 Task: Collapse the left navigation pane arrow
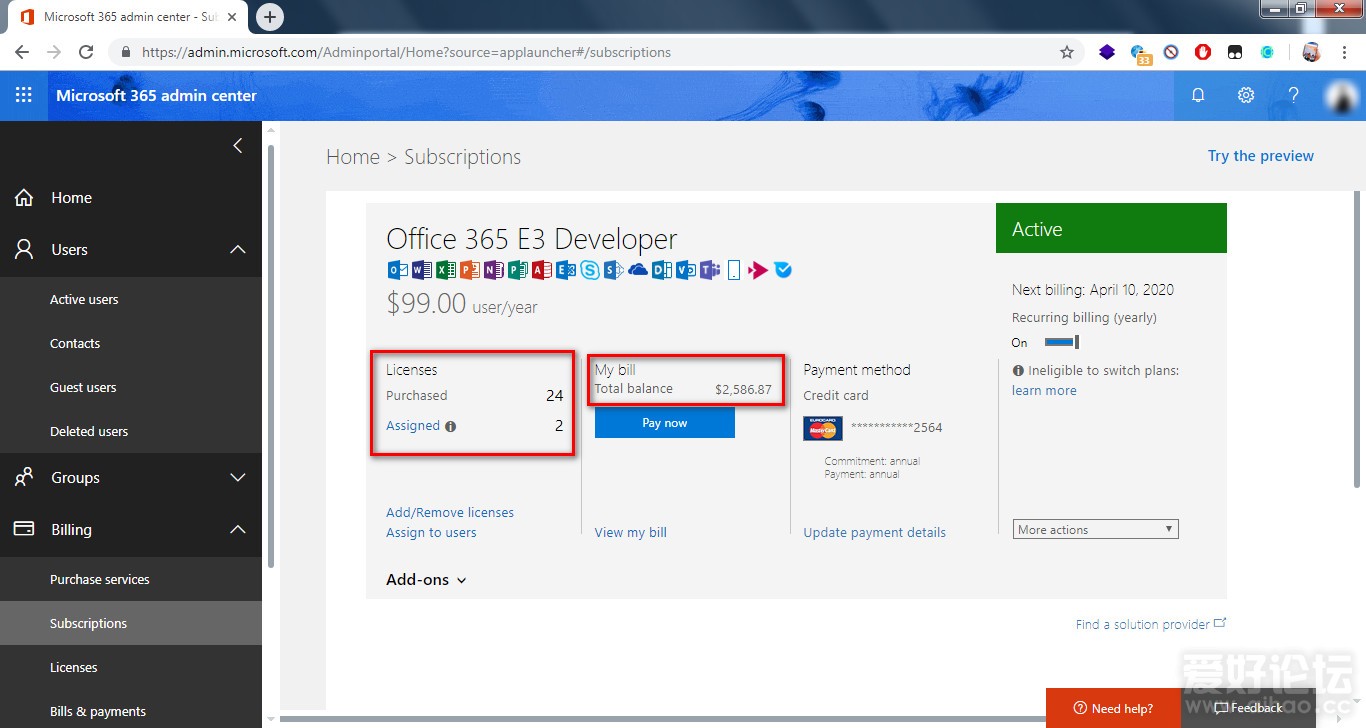(x=237, y=146)
